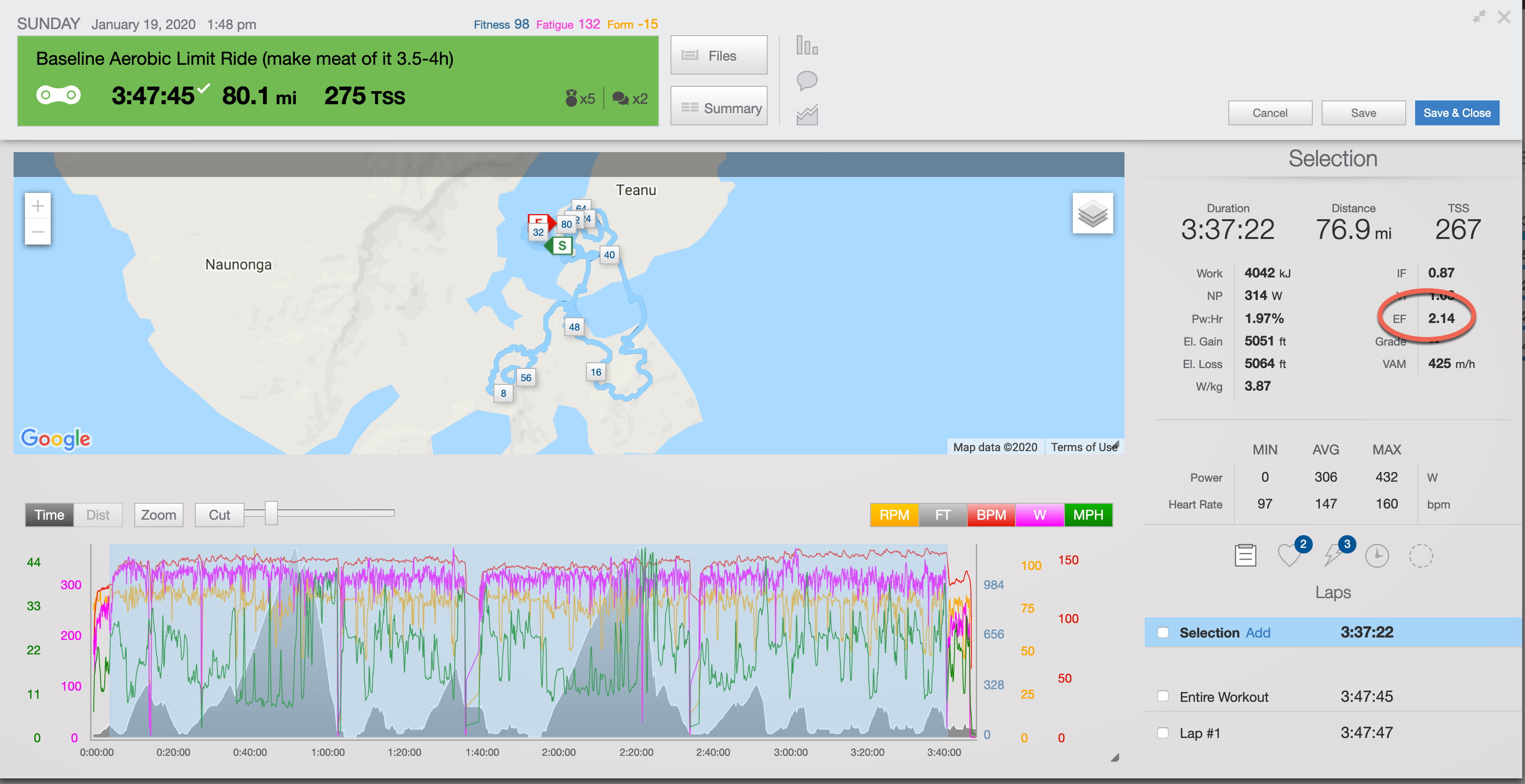The width and height of the screenshot is (1525, 784).
Task: Open the notes clipboard icon in Laps
Action: [1245, 555]
